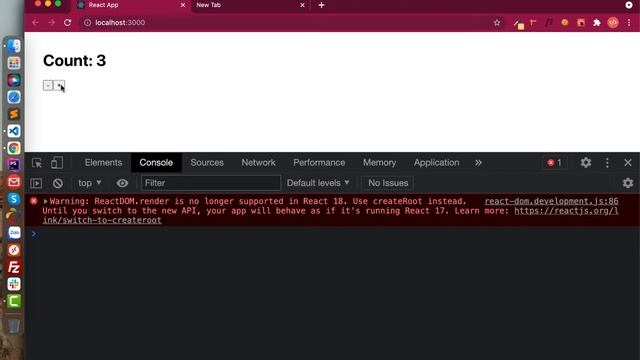Screen dimensions: 640x360
Task: Click the minus decrement button
Action: point(48,85)
